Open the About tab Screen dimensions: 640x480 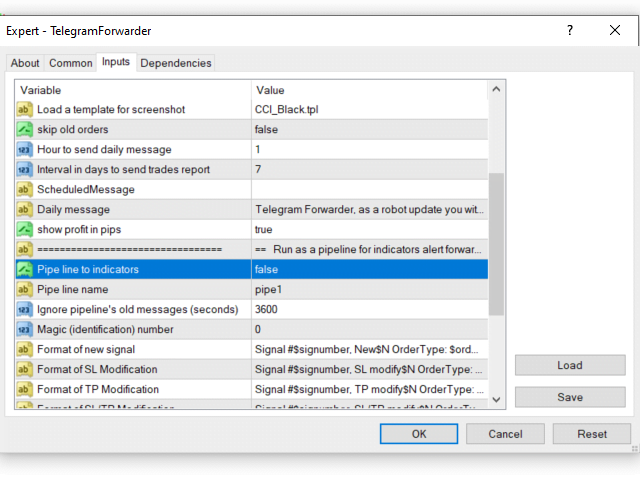(25, 63)
